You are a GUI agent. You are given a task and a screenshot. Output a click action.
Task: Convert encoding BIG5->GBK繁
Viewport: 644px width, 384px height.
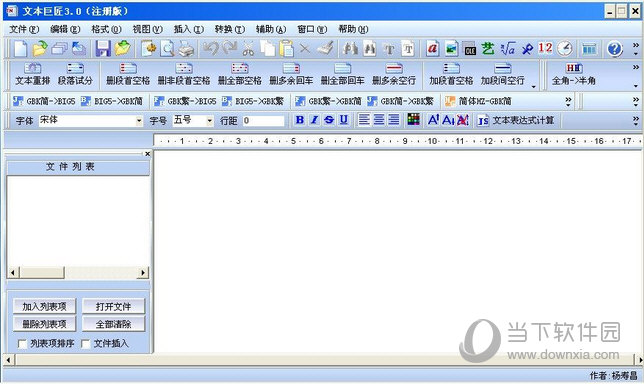[x=253, y=101]
